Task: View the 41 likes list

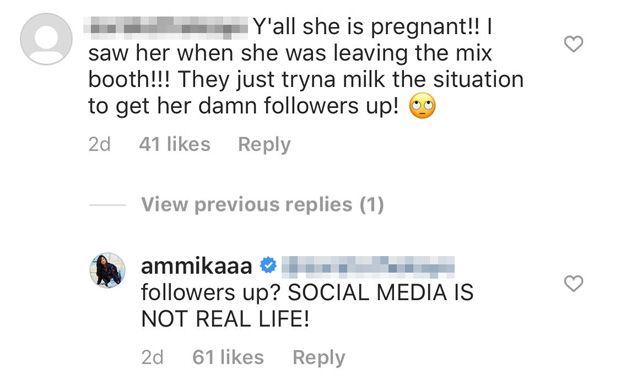Action: [x=174, y=144]
